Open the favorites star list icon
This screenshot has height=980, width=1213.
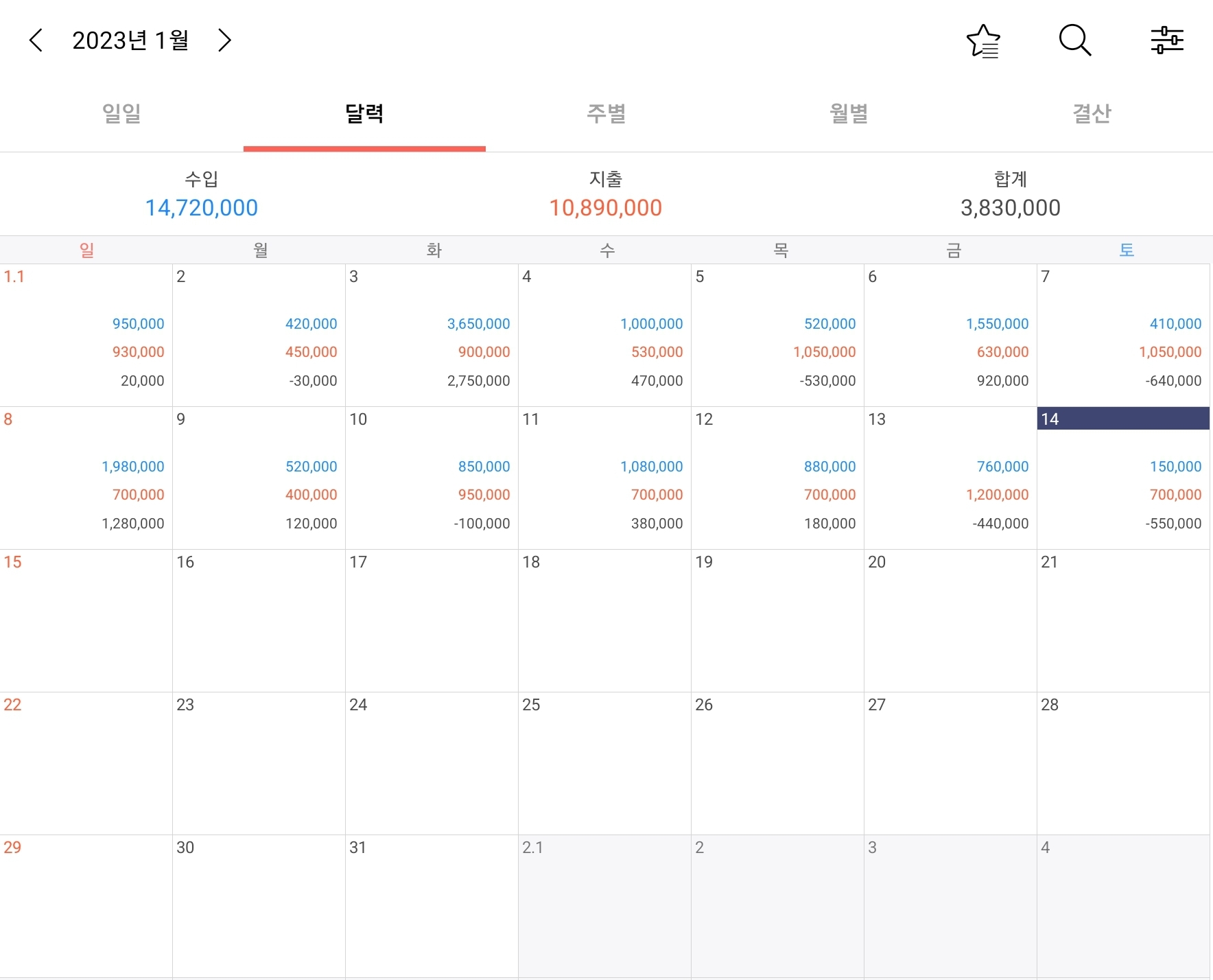pyautogui.click(x=983, y=40)
